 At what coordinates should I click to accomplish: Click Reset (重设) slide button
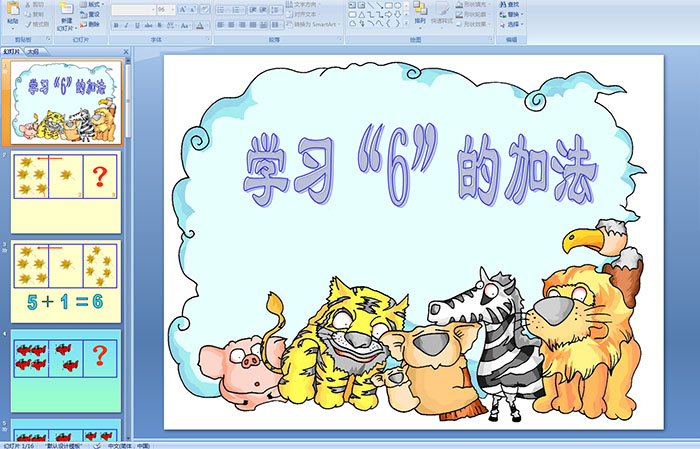click(91, 14)
